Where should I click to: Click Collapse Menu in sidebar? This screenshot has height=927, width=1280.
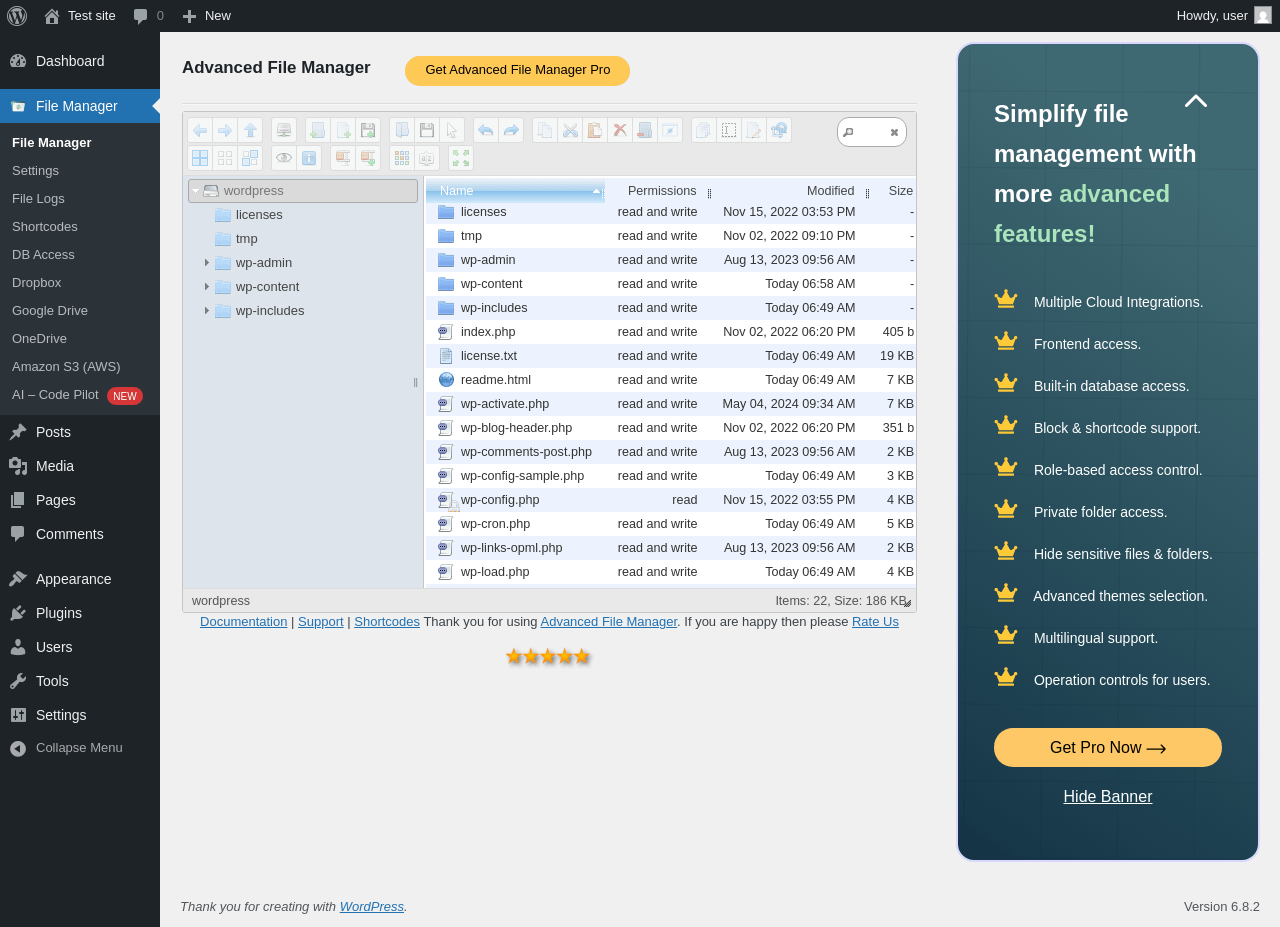click(80, 748)
